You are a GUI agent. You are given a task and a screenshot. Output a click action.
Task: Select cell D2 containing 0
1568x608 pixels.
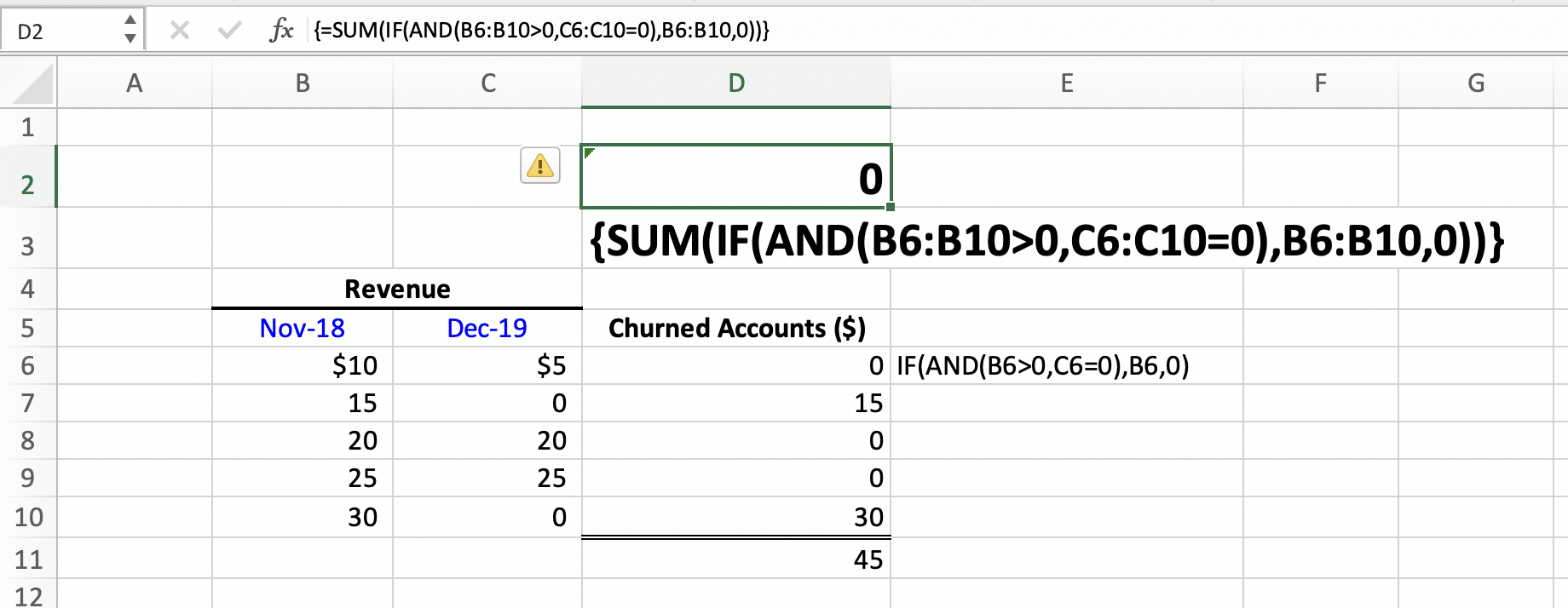pyautogui.click(x=735, y=178)
